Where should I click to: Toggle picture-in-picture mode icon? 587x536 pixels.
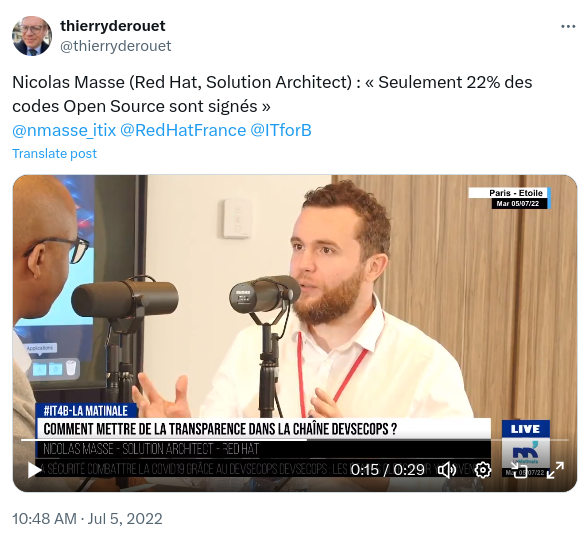(x=519, y=469)
